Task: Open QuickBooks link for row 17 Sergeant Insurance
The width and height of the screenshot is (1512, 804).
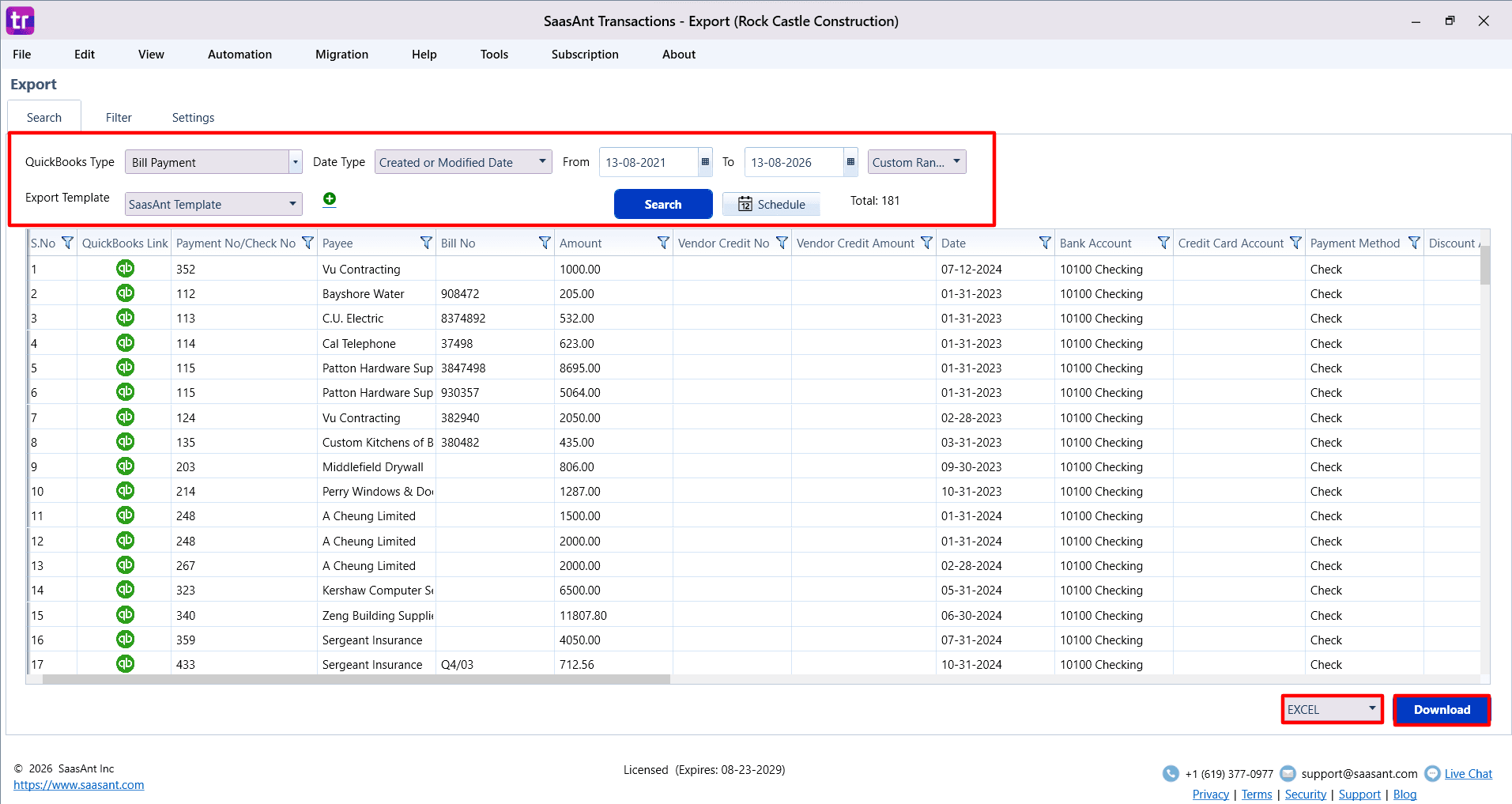Action: (125, 664)
